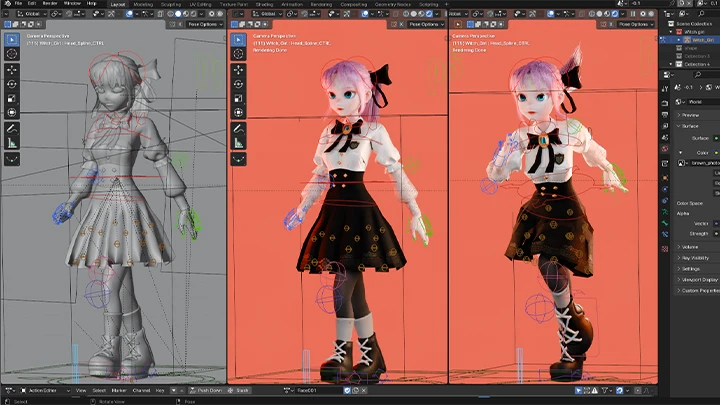Screen dimensions: 720x405
Task: Toggle fake user shield for Face001 action
Action: pos(347,390)
